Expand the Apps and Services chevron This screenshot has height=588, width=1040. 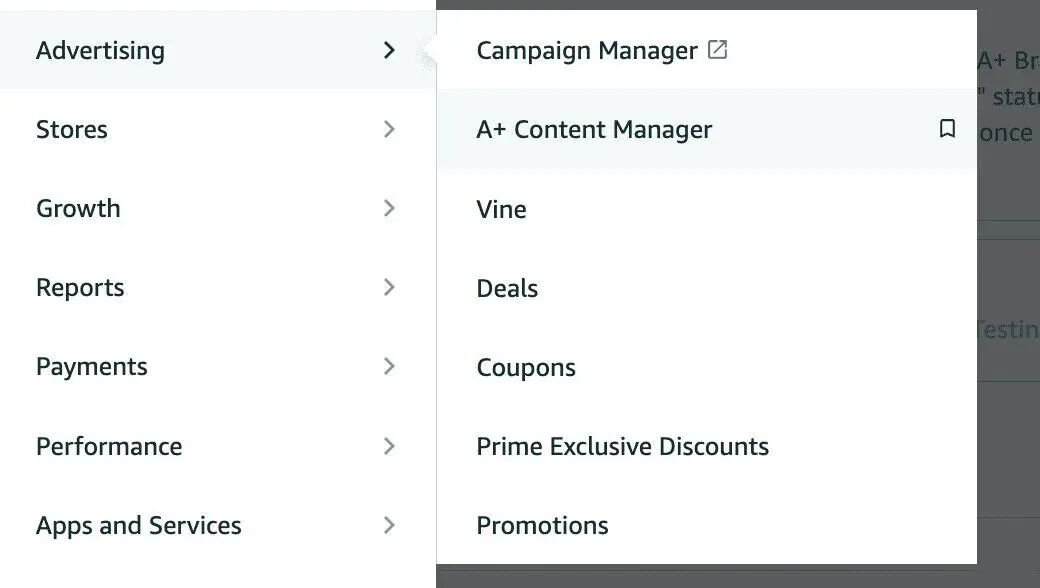[390, 525]
